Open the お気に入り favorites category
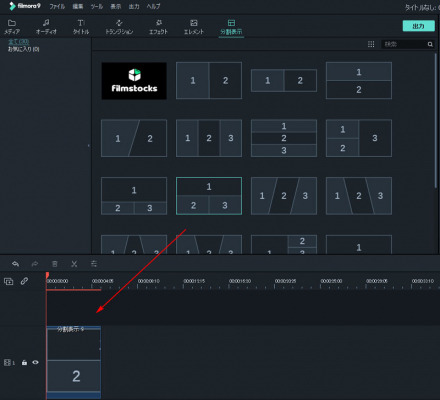This screenshot has height=400, width=440. (x=23, y=49)
